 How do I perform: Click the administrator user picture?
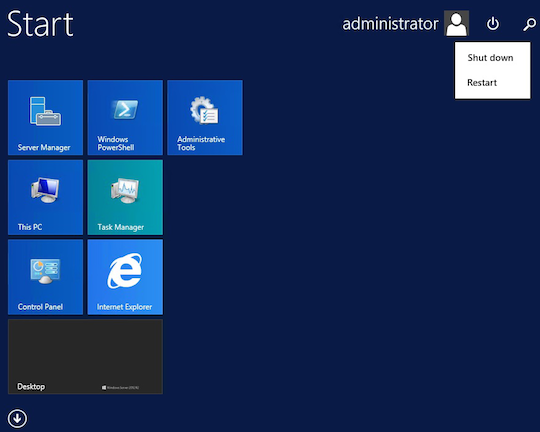(x=456, y=23)
